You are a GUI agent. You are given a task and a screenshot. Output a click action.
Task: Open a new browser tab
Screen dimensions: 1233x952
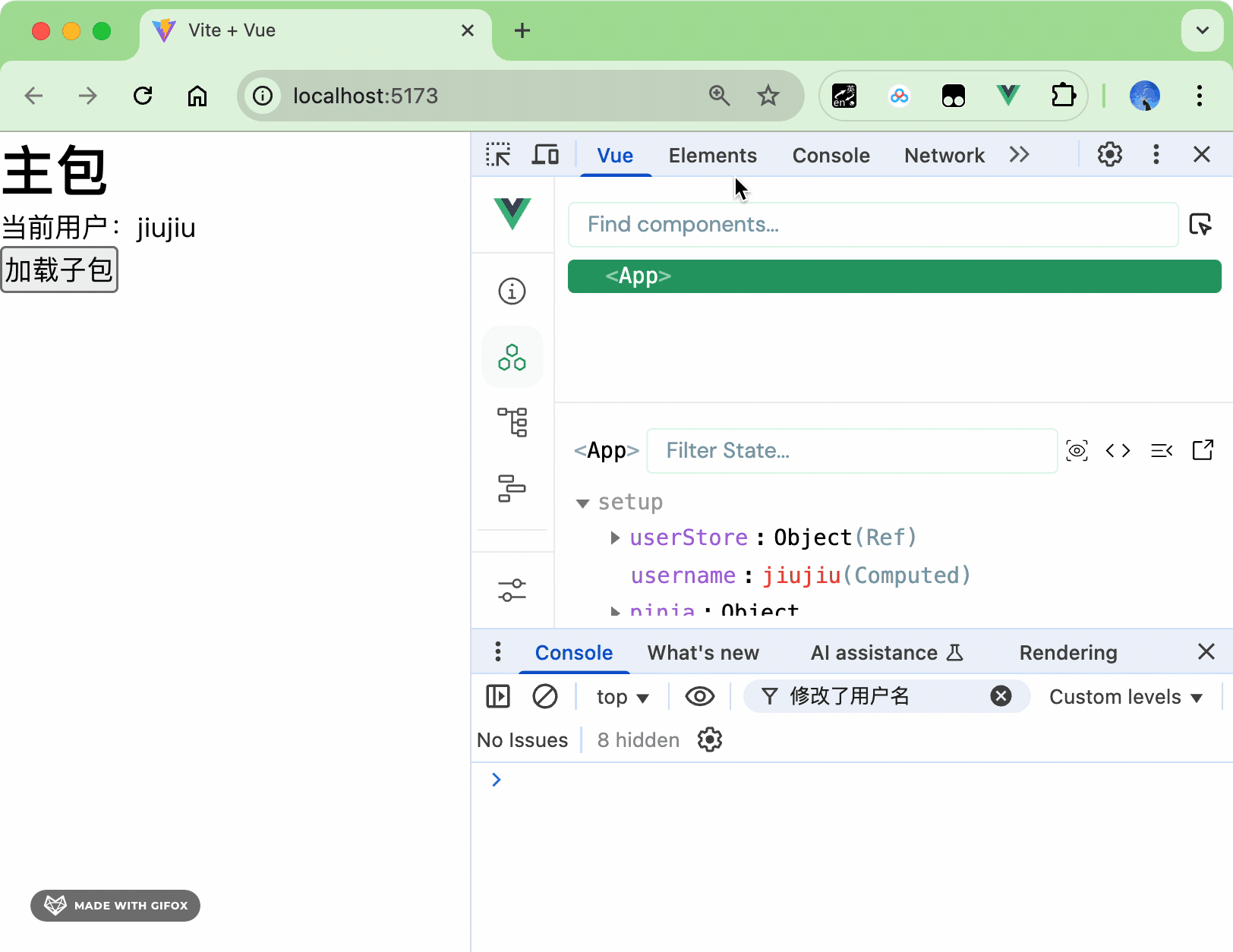522,30
